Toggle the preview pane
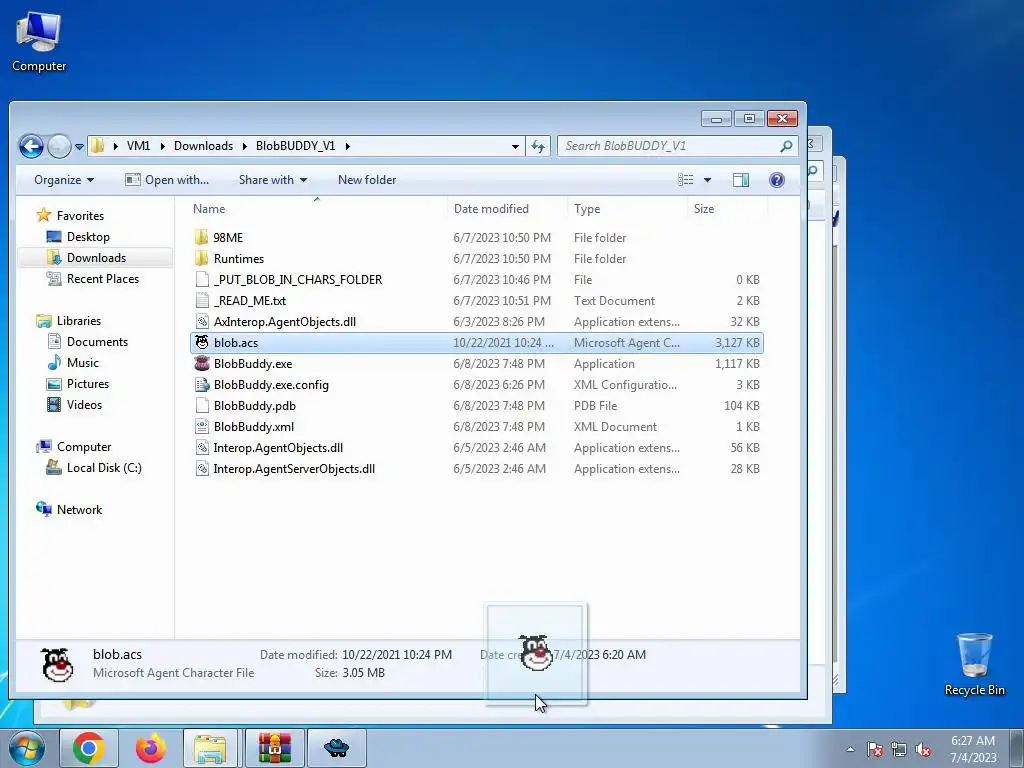 [741, 180]
